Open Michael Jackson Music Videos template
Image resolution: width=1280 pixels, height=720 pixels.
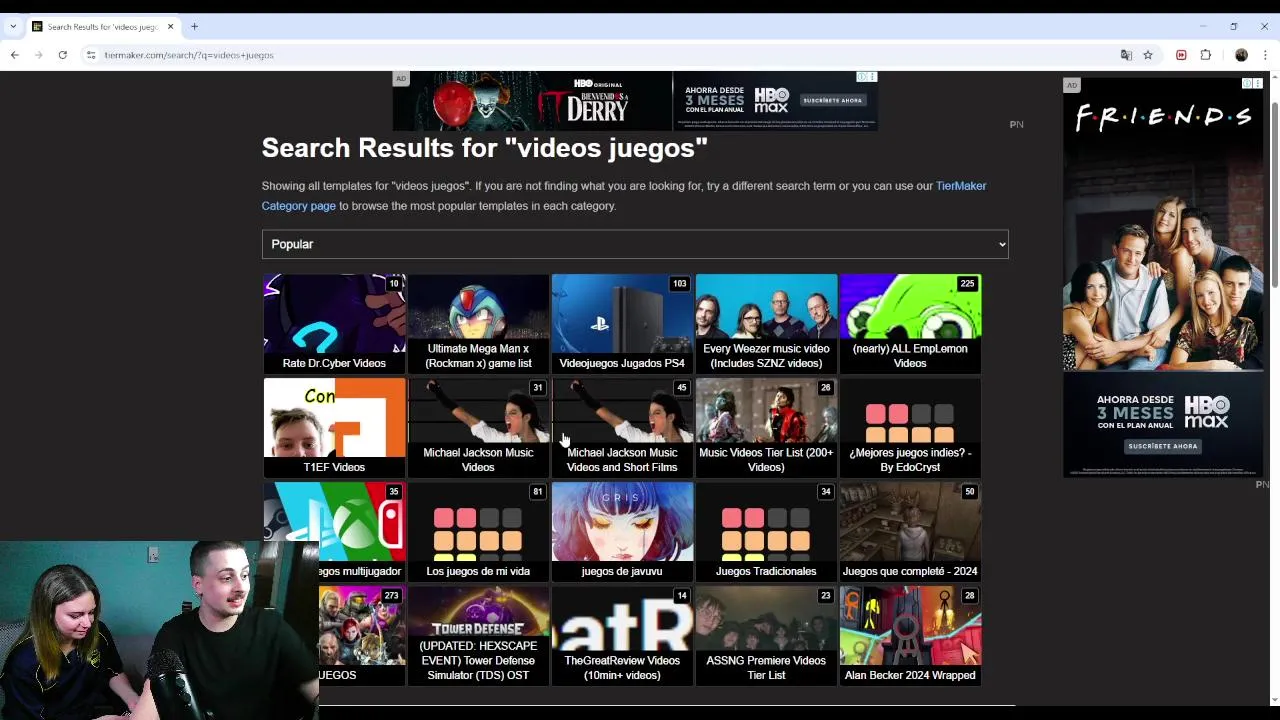tap(478, 427)
